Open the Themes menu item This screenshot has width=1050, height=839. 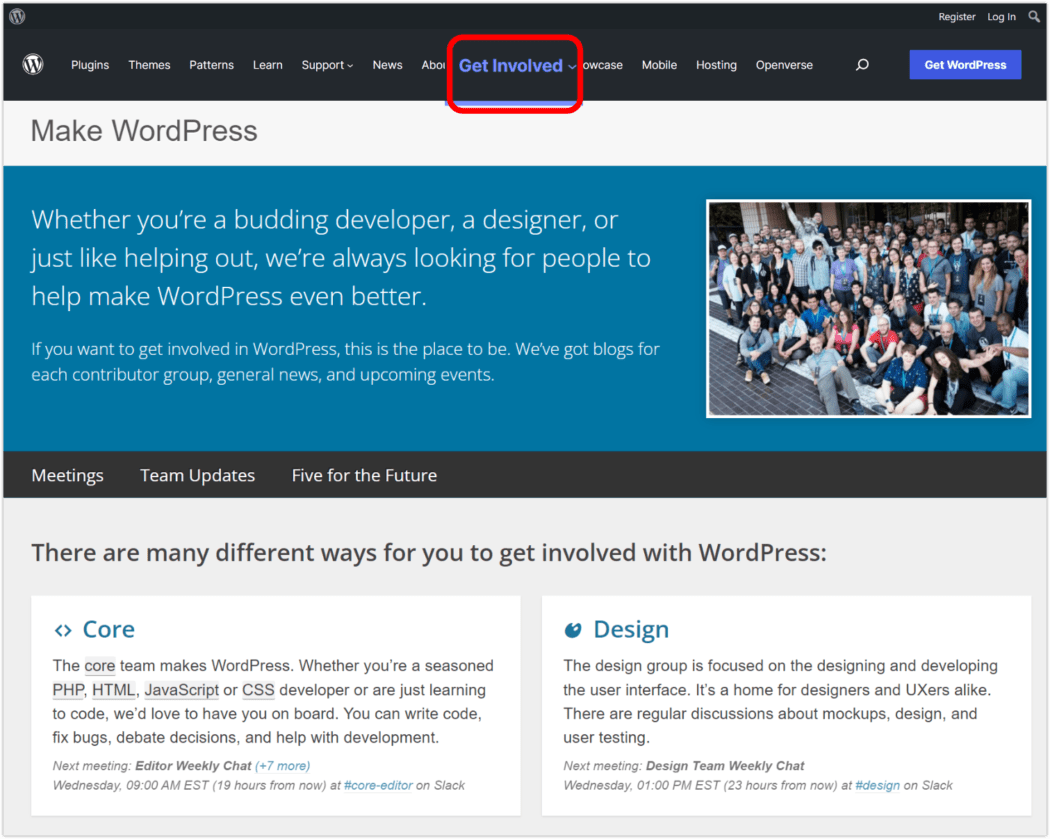(149, 65)
